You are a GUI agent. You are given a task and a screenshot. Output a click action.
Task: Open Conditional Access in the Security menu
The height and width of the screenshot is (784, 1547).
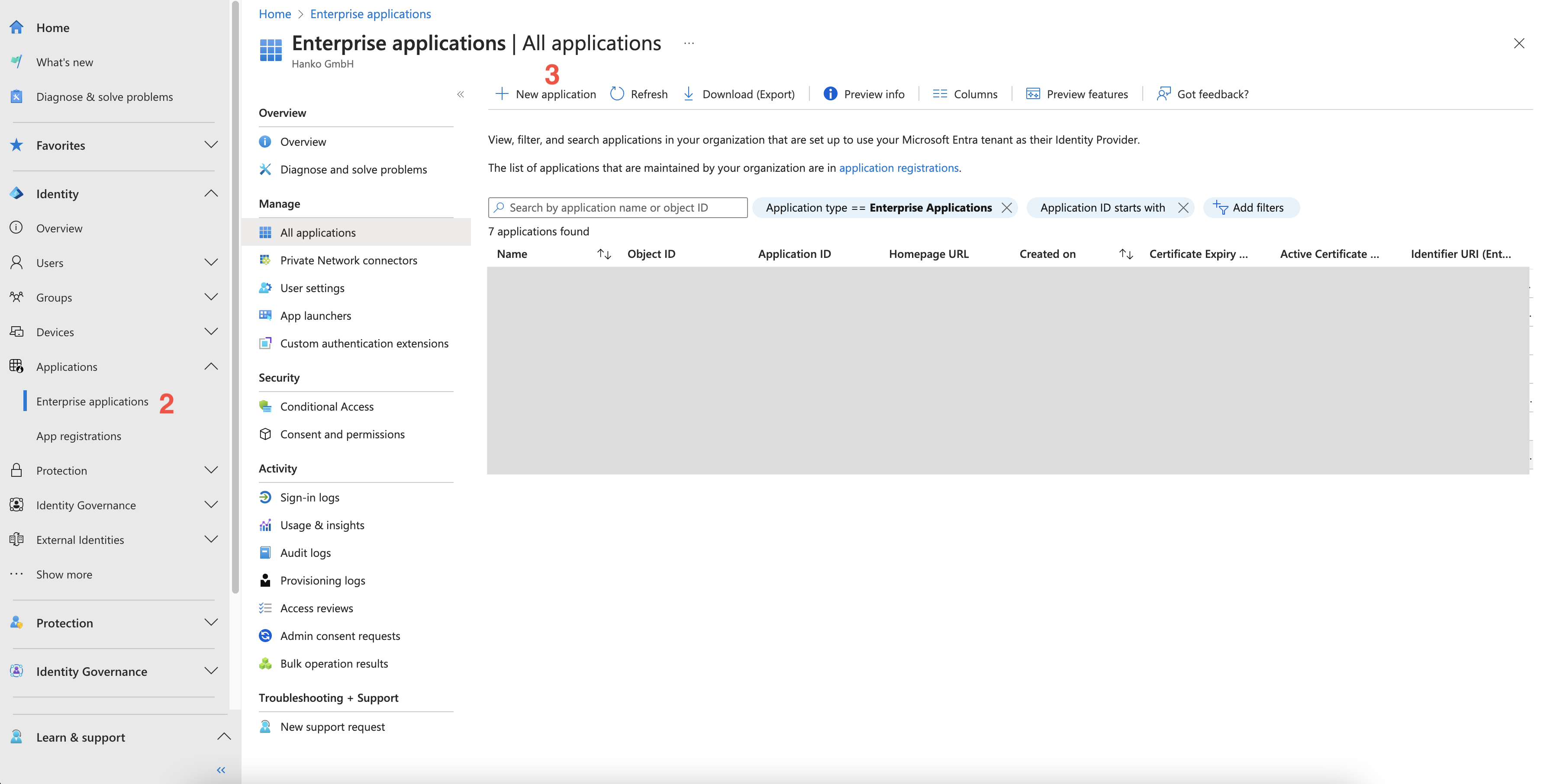pyautogui.click(x=327, y=406)
